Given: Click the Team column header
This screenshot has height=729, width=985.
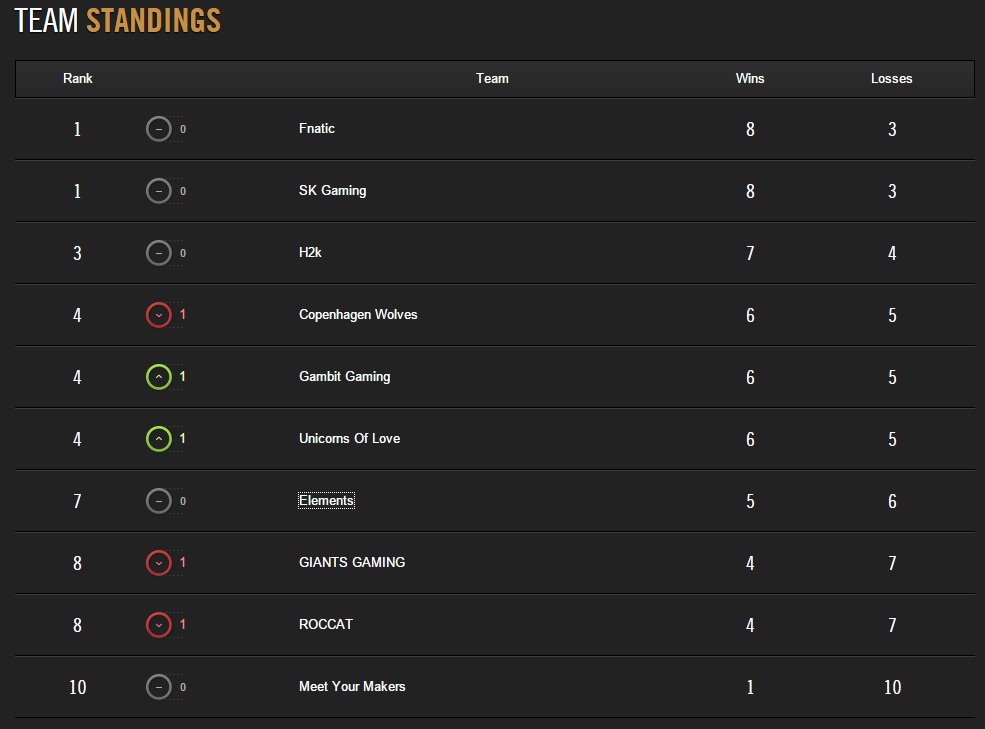Looking at the screenshot, I should (492, 78).
